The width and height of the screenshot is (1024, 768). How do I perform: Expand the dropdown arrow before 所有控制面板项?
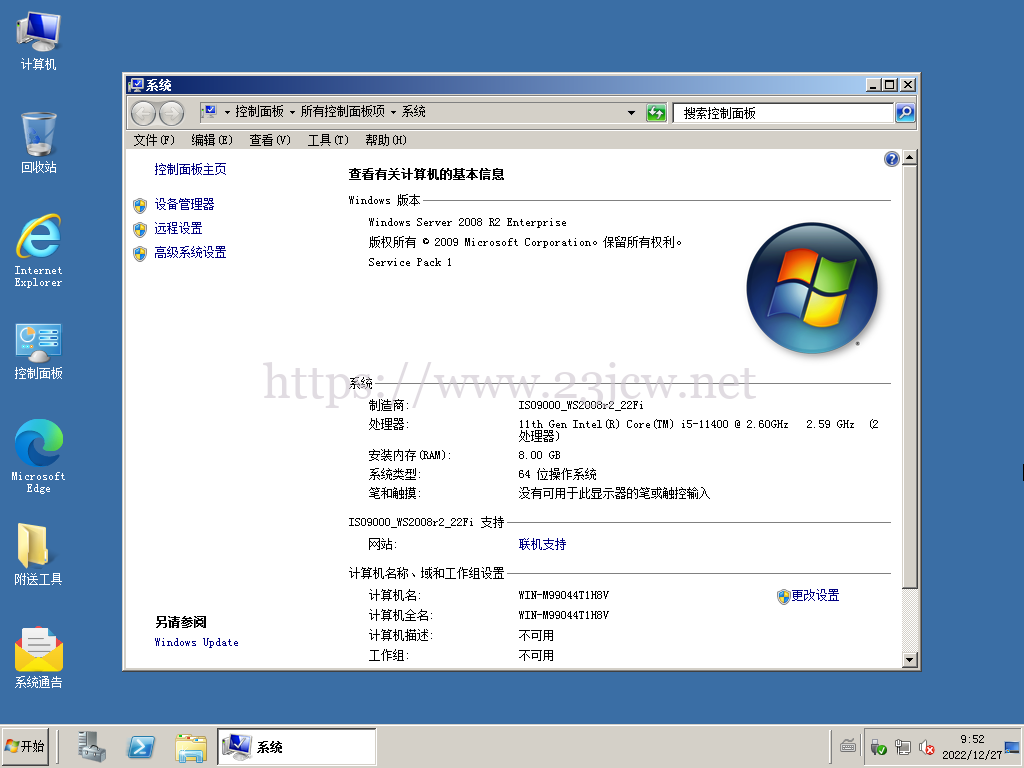[x=292, y=112]
